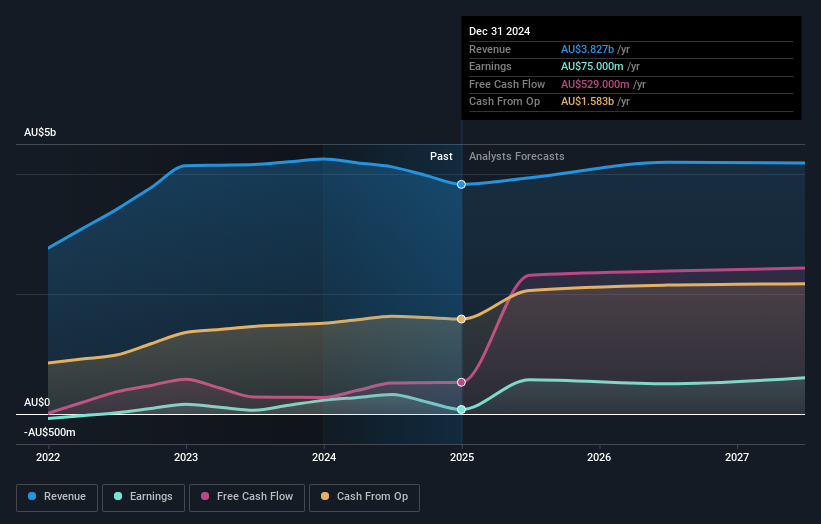Toggle the Free Cash Flow legend button

tap(247, 497)
